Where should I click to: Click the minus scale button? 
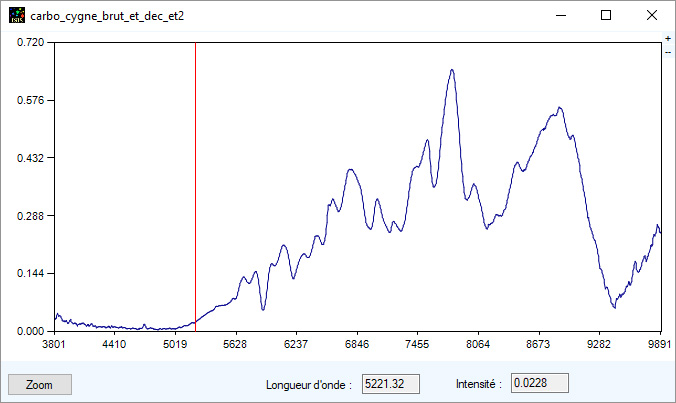point(668,52)
